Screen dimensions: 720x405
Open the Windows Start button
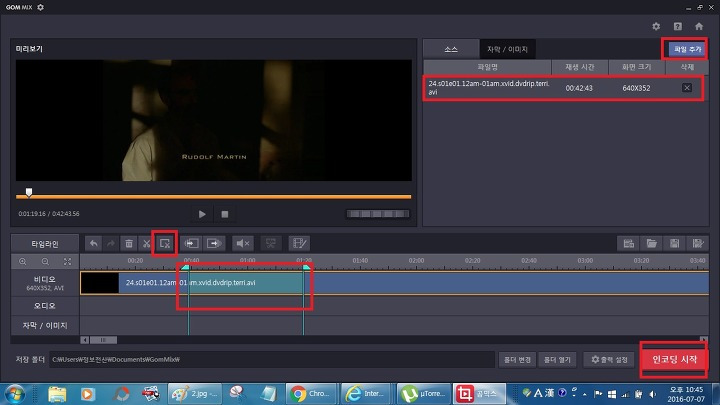[15, 394]
